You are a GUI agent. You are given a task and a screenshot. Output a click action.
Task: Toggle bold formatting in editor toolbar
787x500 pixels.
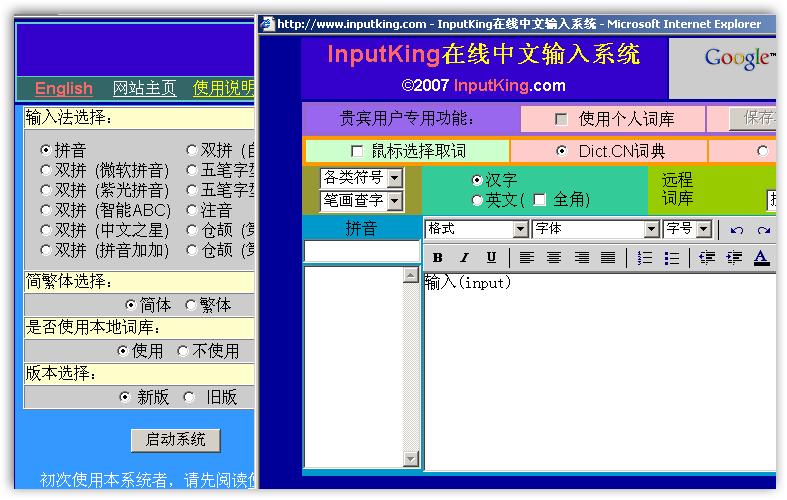point(437,258)
